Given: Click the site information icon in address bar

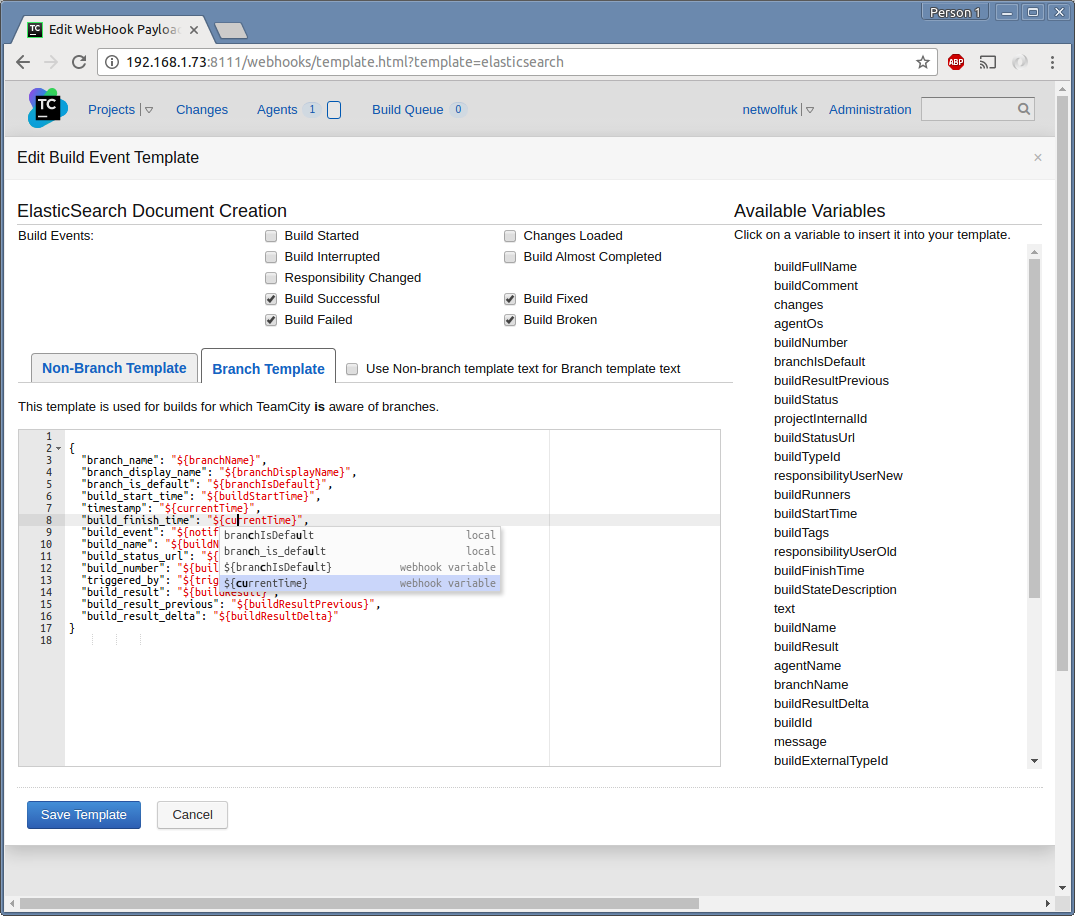Looking at the screenshot, I should tap(112, 62).
